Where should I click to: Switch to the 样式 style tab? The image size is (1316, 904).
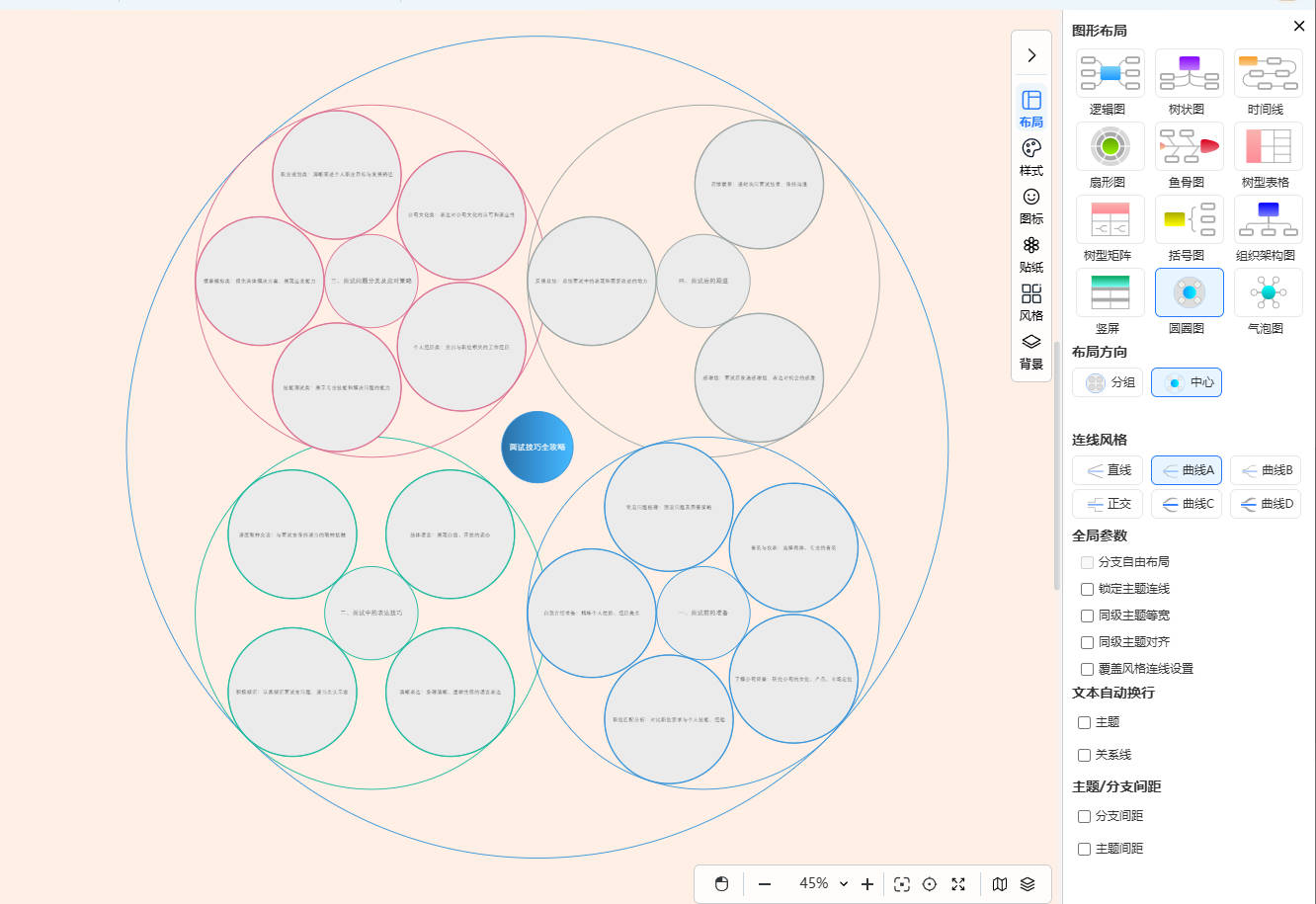(x=1030, y=156)
